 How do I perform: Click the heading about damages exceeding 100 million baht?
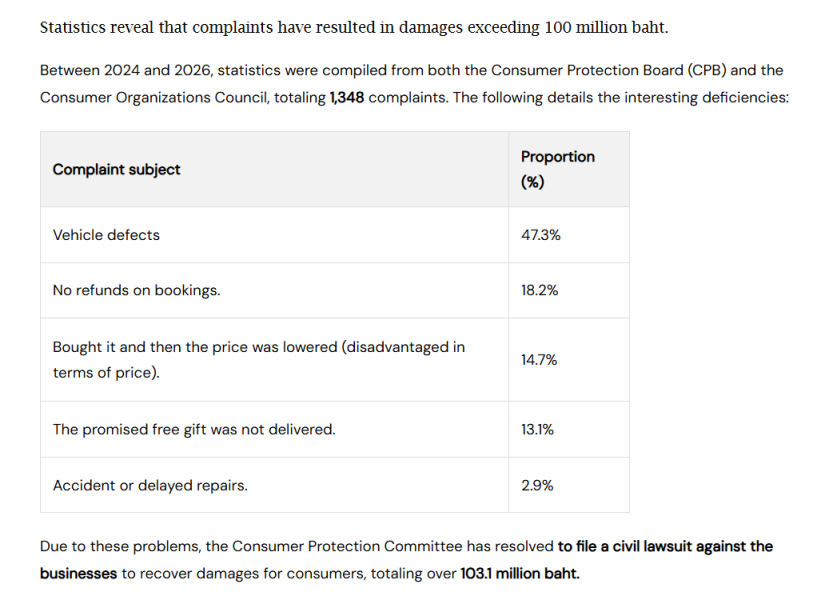(354, 27)
